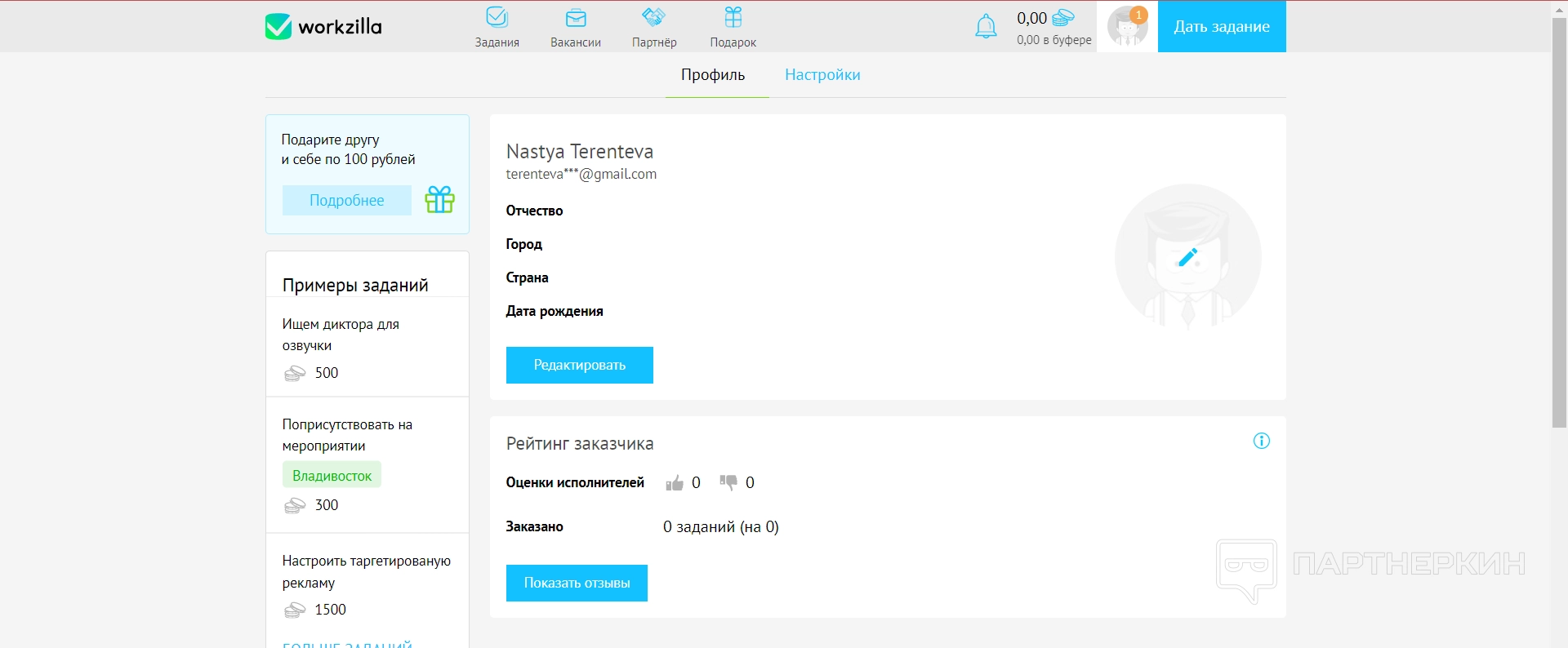The image size is (1568, 648).
Task: Click the Дать задание button
Action: [1222, 26]
